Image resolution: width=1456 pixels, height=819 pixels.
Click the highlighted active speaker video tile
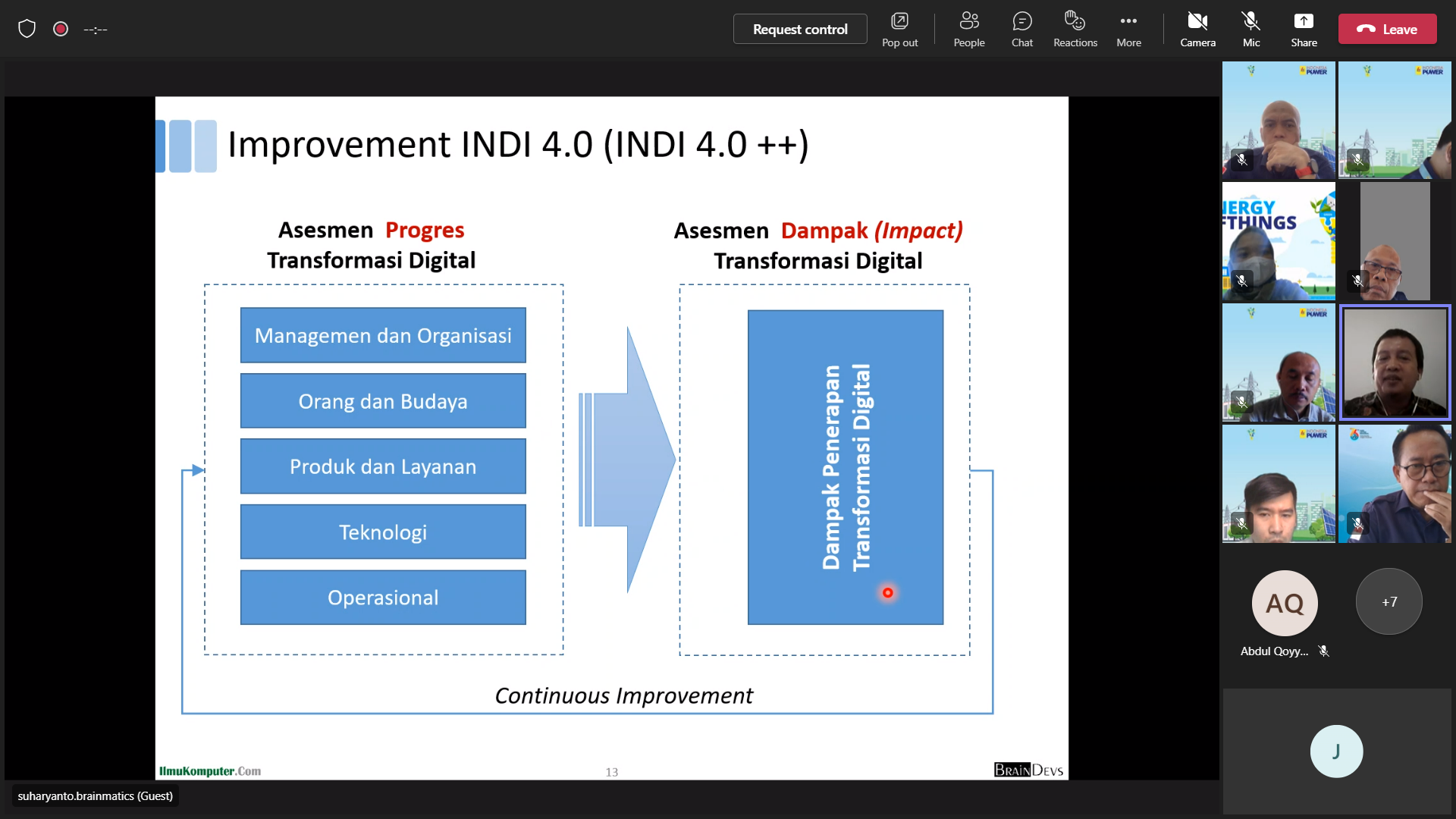coord(1395,362)
